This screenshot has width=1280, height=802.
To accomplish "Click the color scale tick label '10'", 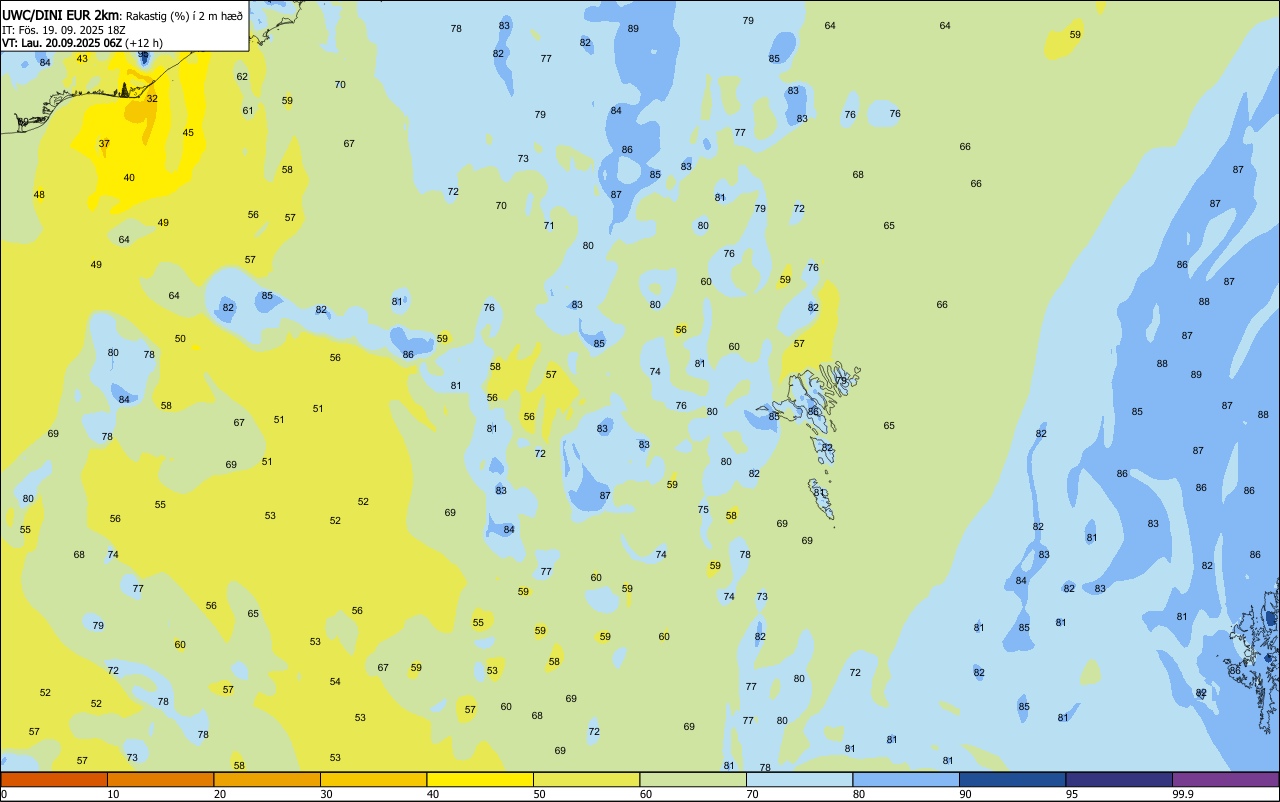I will coord(113,794).
